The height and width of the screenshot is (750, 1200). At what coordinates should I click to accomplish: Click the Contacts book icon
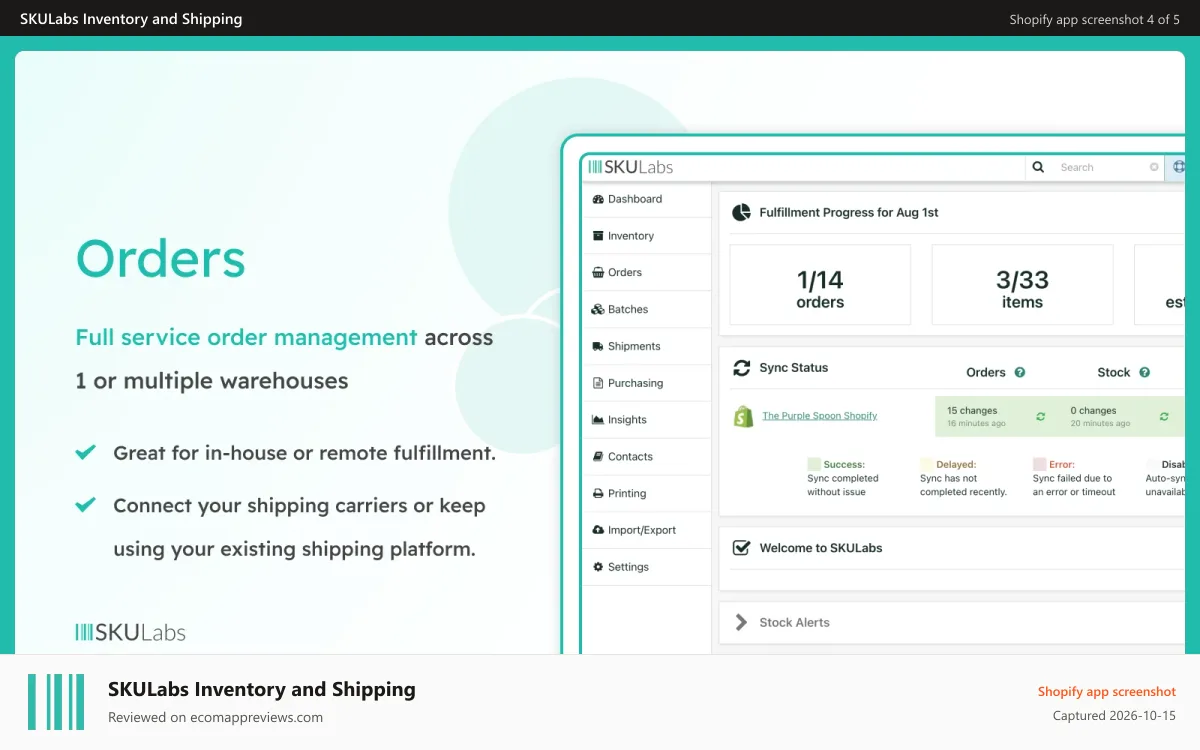[598, 456]
